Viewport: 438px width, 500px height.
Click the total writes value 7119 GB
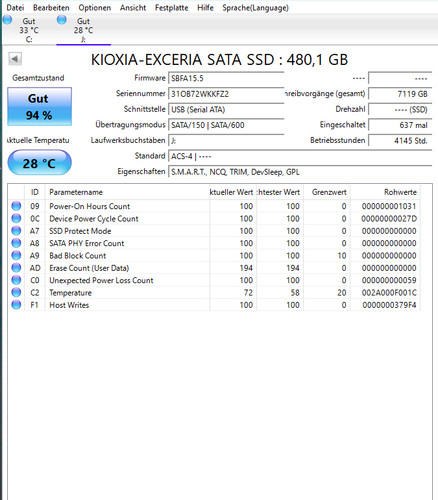[400, 94]
